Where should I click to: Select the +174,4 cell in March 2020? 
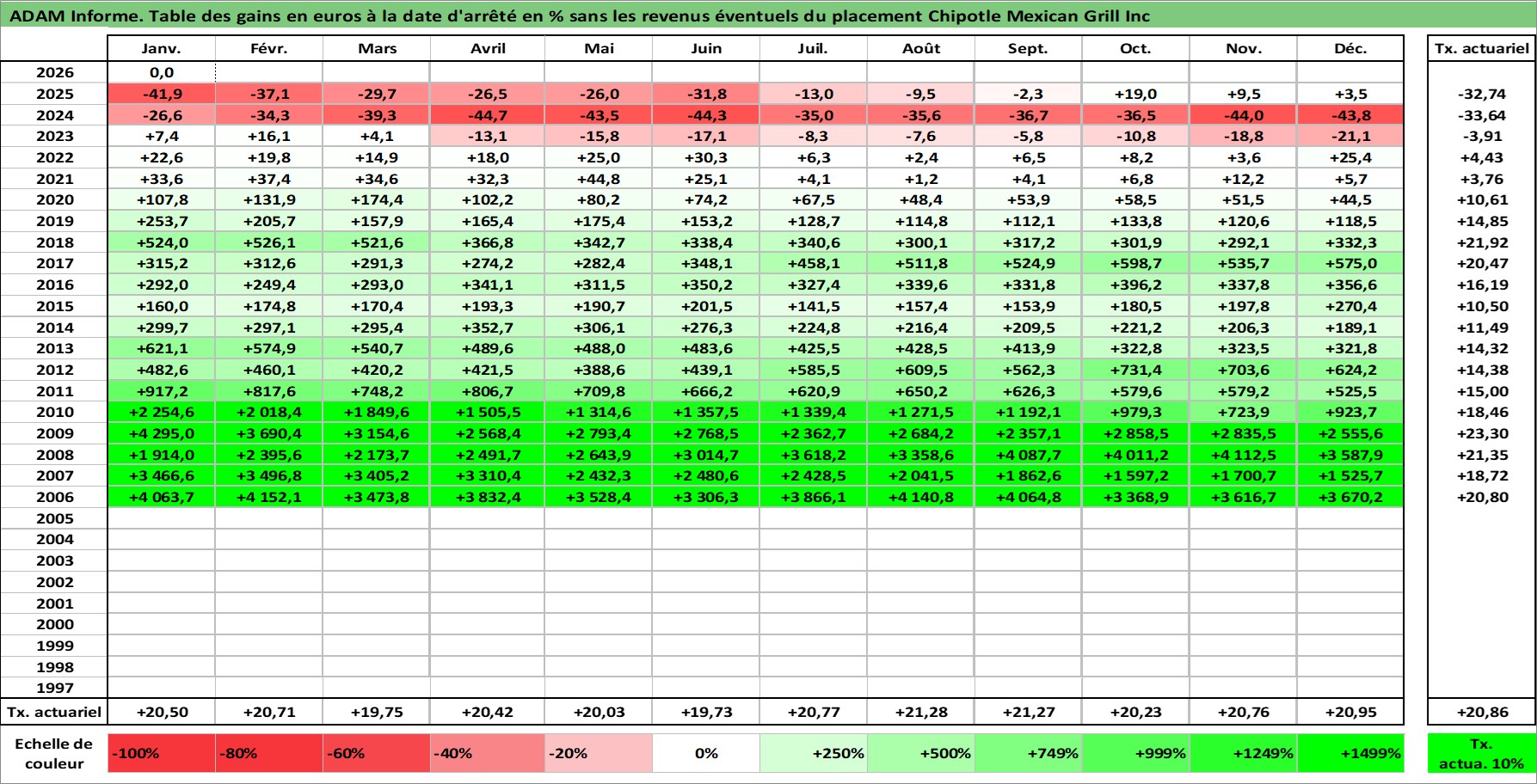[x=377, y=200]
